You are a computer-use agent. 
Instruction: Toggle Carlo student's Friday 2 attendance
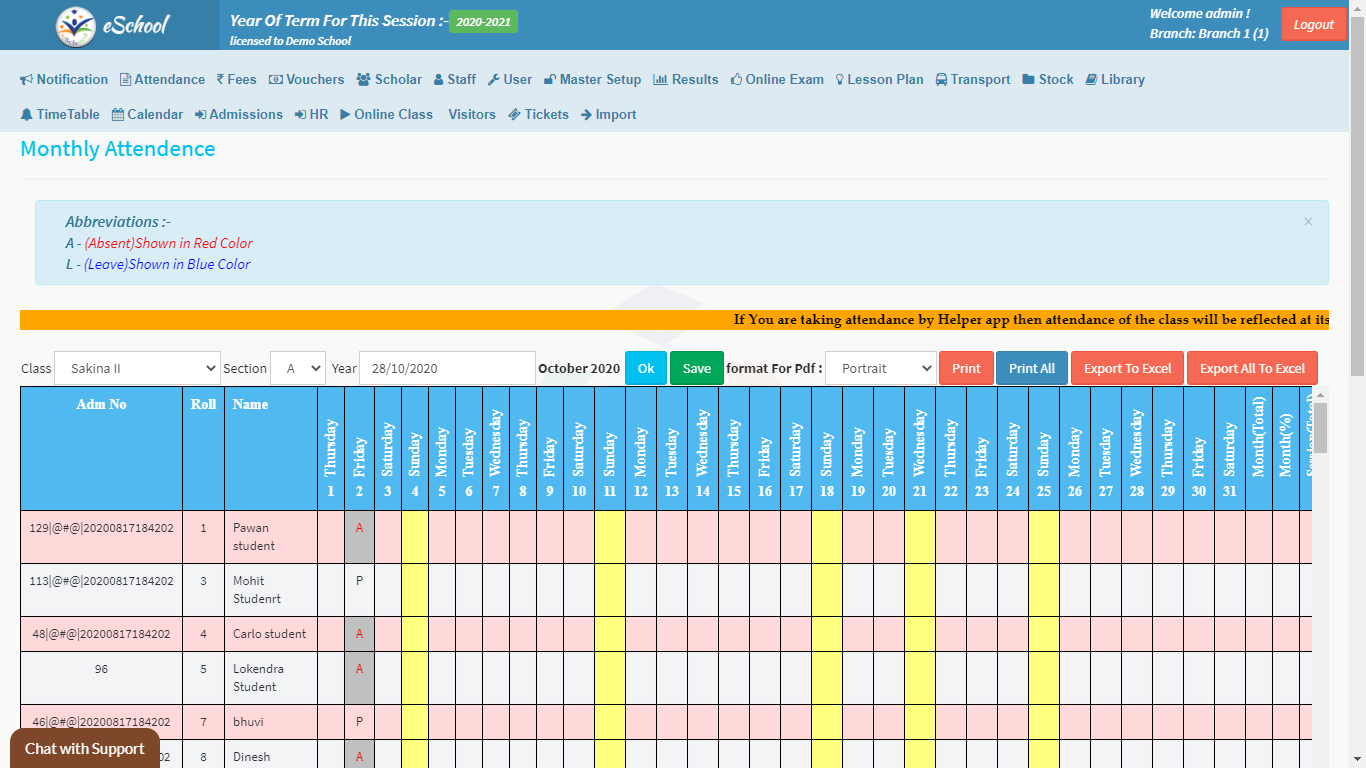tap(359, 634)
